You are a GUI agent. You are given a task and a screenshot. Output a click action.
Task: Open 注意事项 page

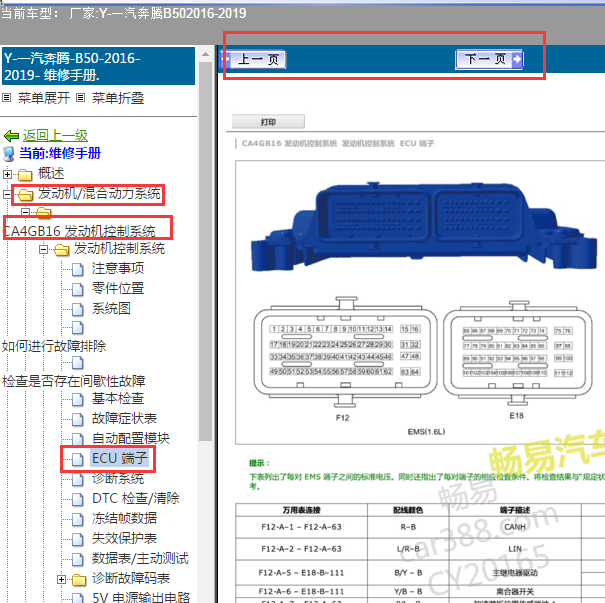[x=118, y=268]
